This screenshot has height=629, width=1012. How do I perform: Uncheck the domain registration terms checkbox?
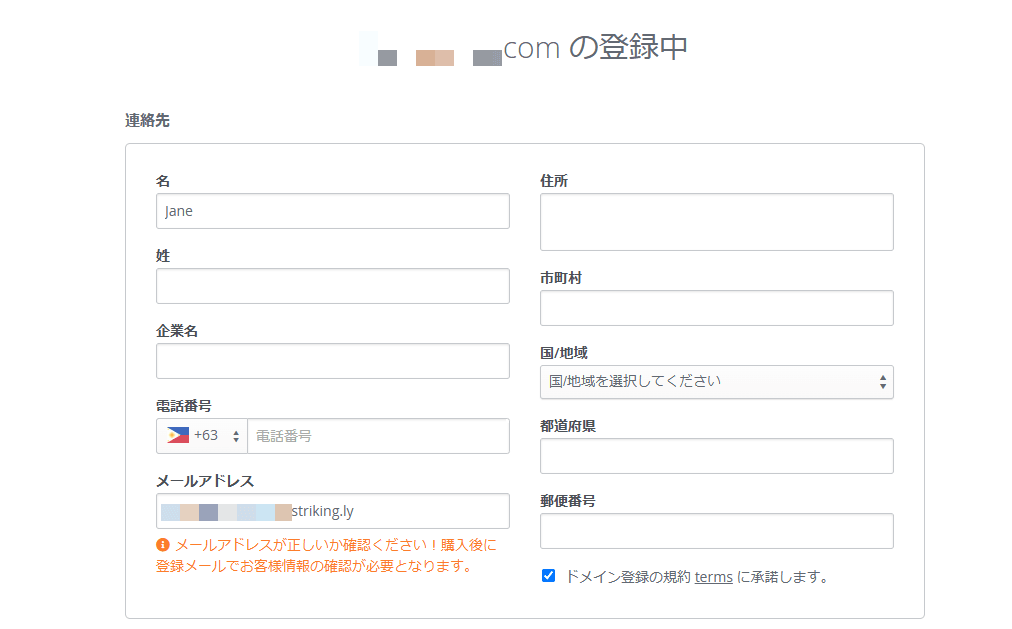[548, 575]
